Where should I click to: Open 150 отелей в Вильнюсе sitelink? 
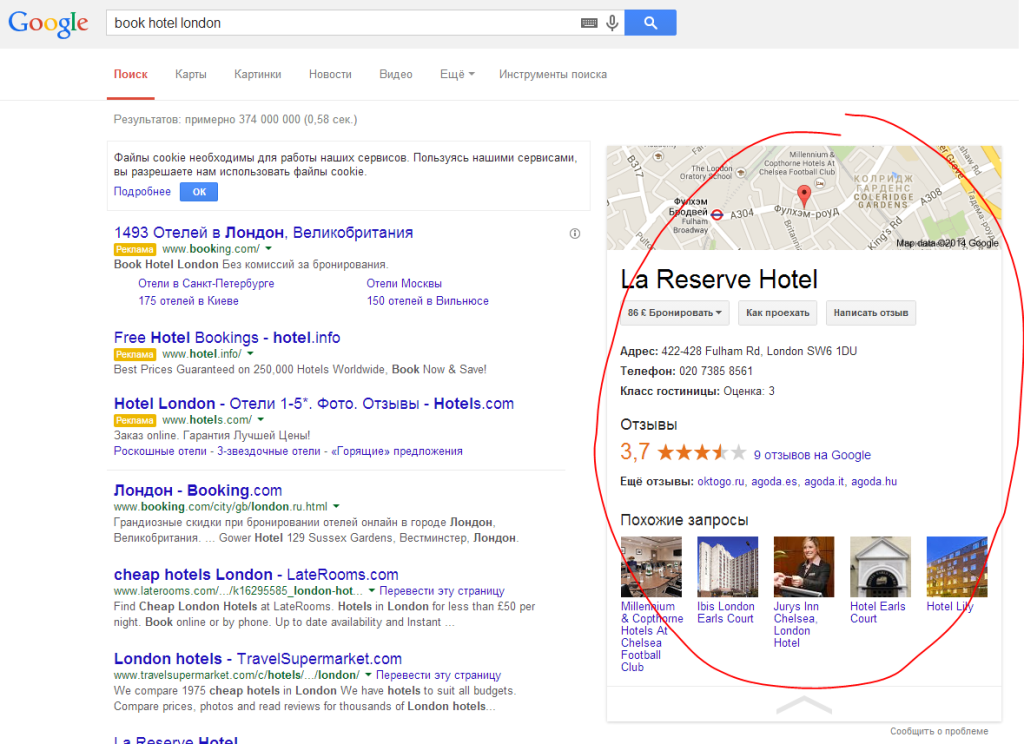[x=428, y=301]
